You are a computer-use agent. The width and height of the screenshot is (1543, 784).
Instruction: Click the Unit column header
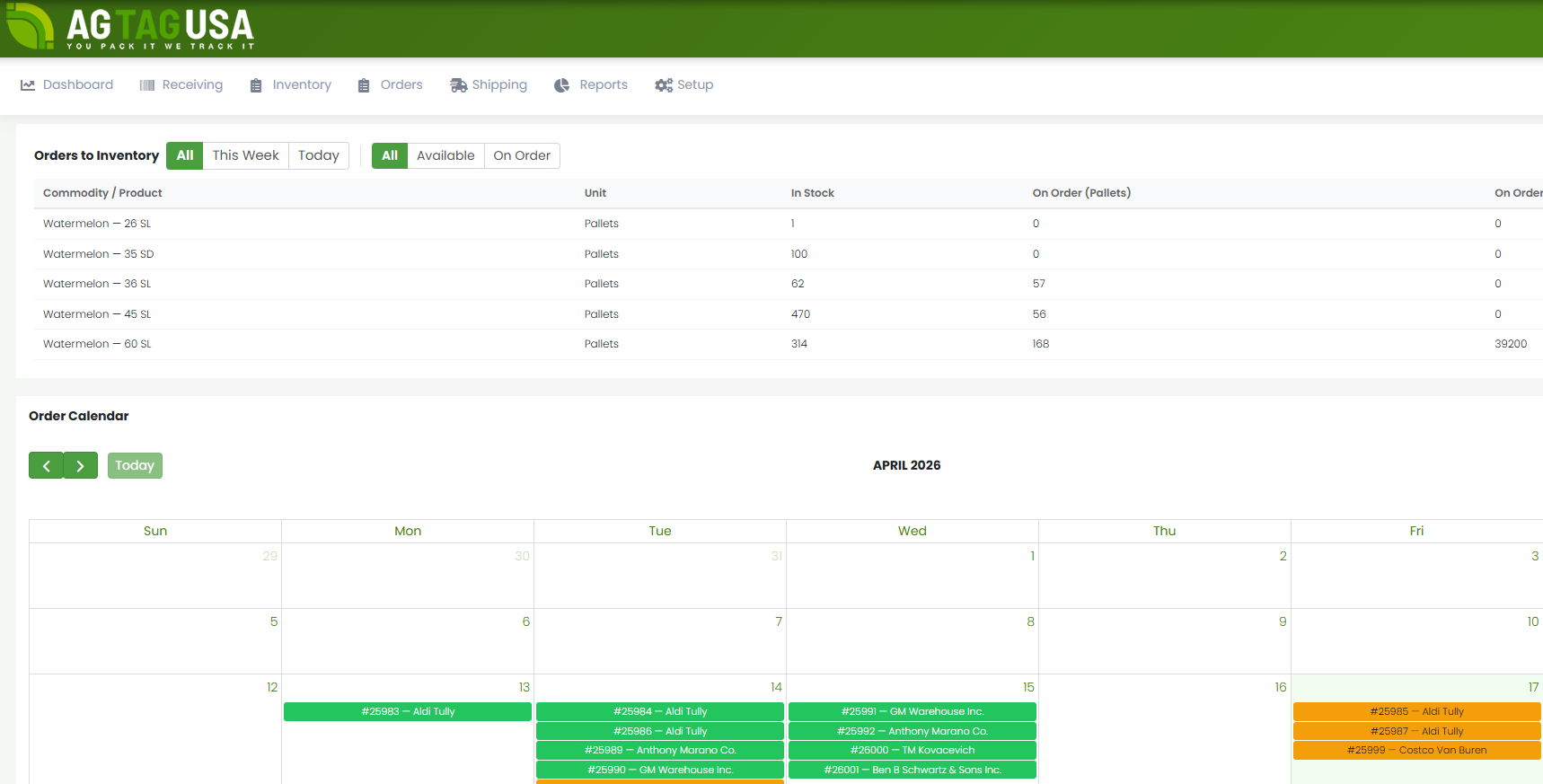pyautogui.click(x=595, y=193)
